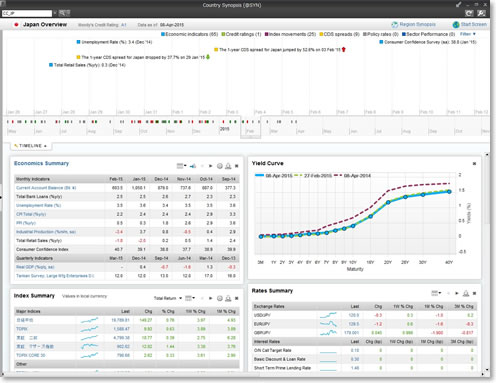The image size is (498, 383).
Task: Close the Economics Summary panel
Action: click(237, 166)
